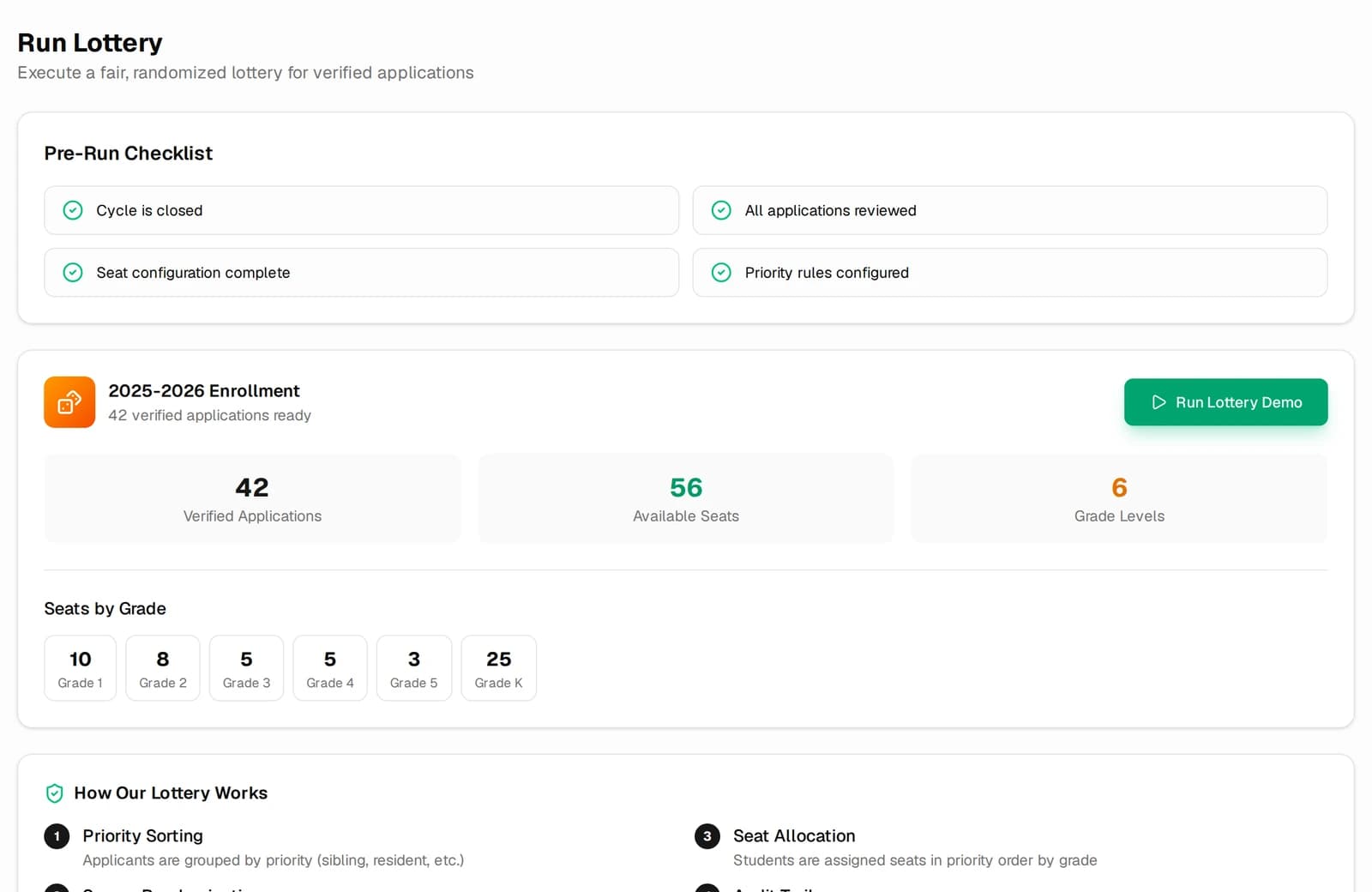The height and width of the screenshot is (892, 1372).
Task: Run the Lottery Demo
Action: pyautogui.click(x=1225, y=402)
